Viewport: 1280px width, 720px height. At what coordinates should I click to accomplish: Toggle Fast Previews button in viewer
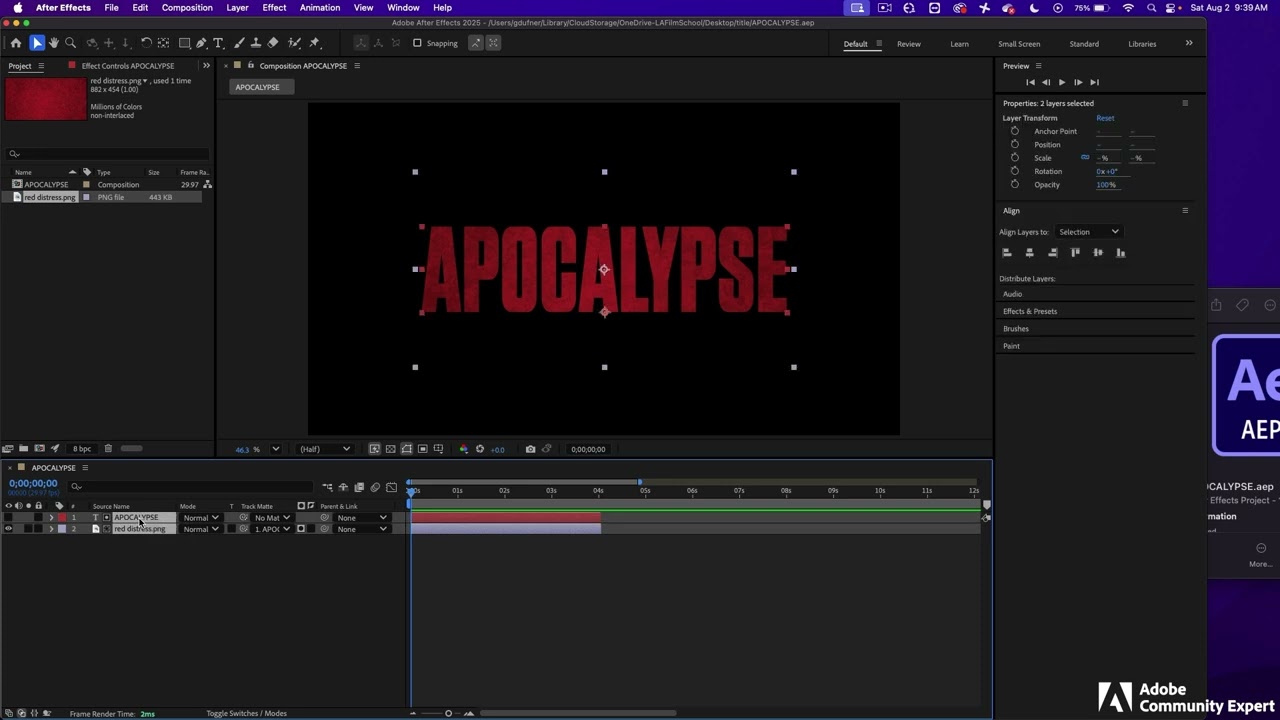pos(375,449)
